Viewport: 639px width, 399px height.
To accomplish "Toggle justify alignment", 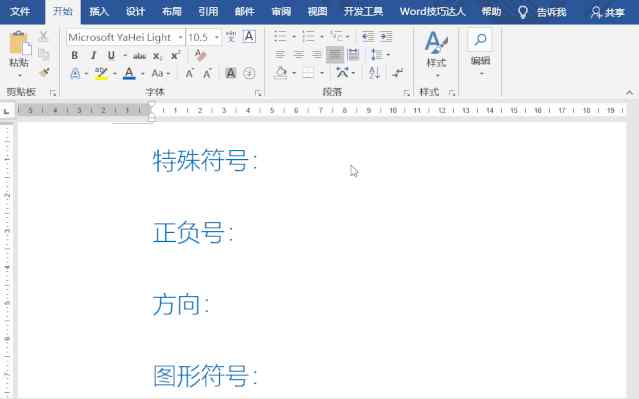I will [x=335, y=55].
